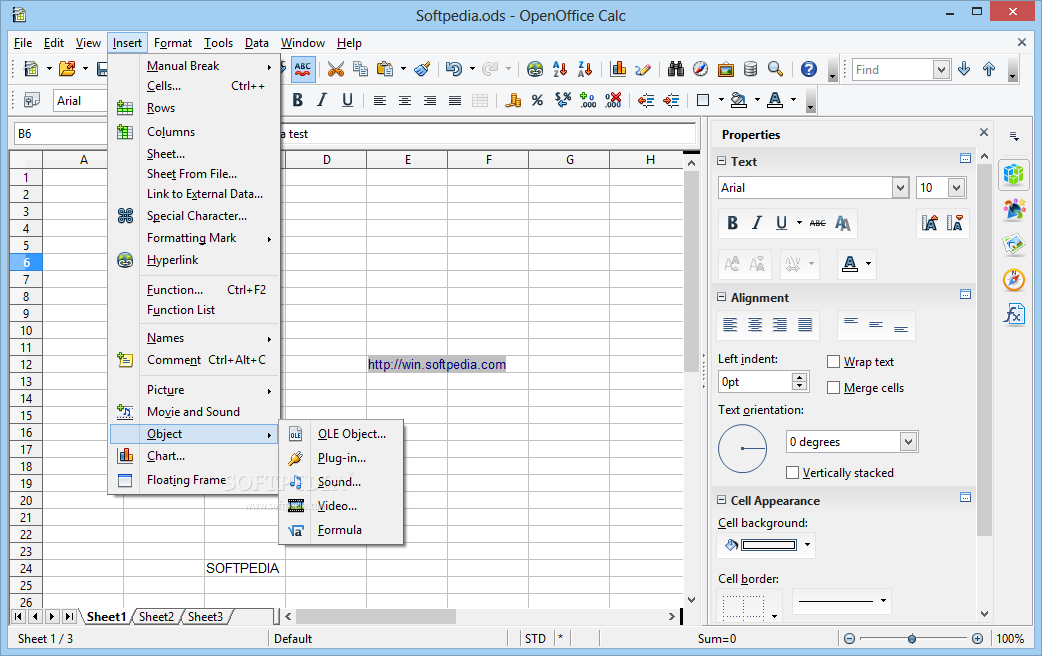Click Zoom Out minus button

coord(849,639)
